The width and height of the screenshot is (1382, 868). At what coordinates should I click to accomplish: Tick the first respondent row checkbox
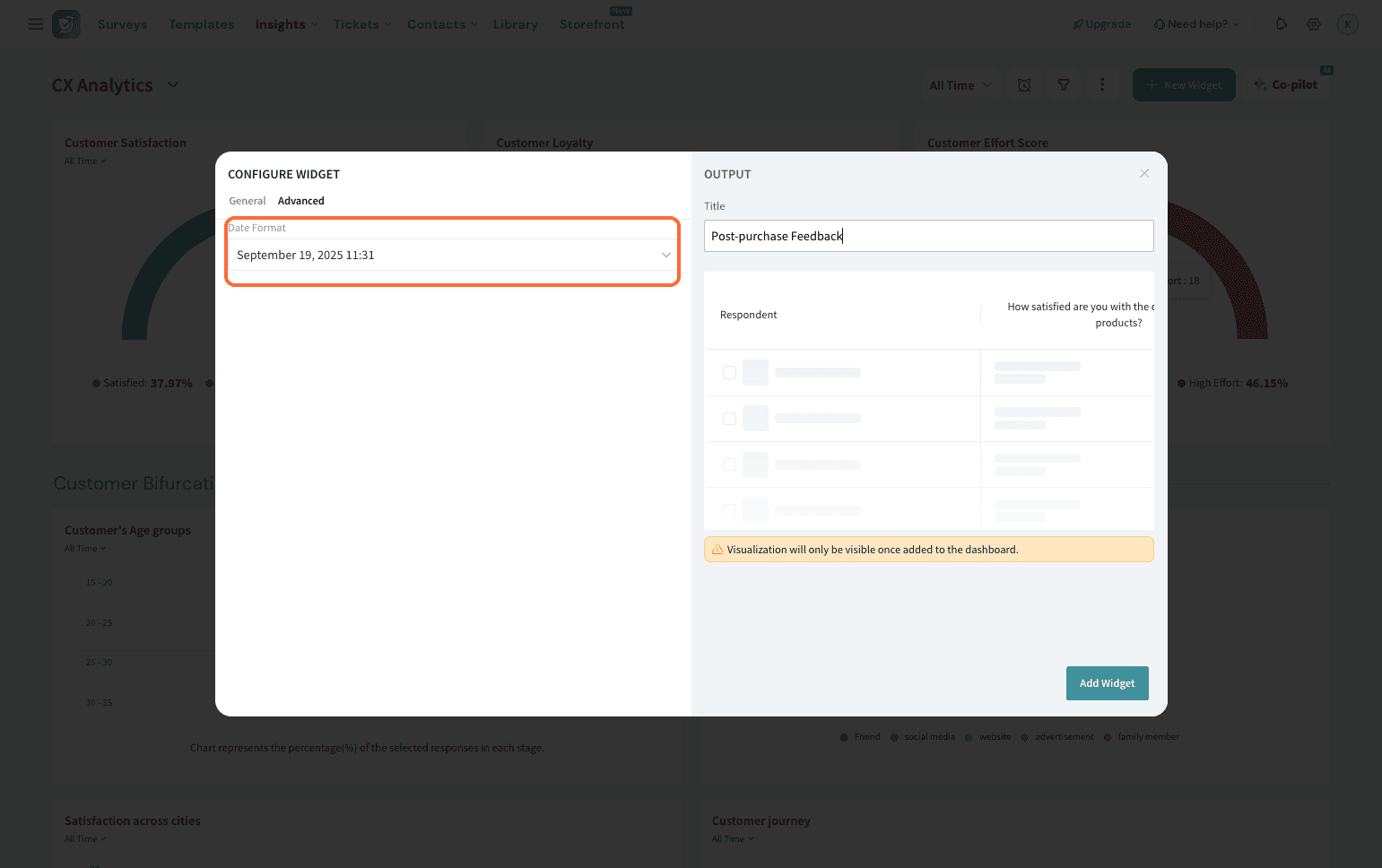pyautogui.click(x=729, y=373)
